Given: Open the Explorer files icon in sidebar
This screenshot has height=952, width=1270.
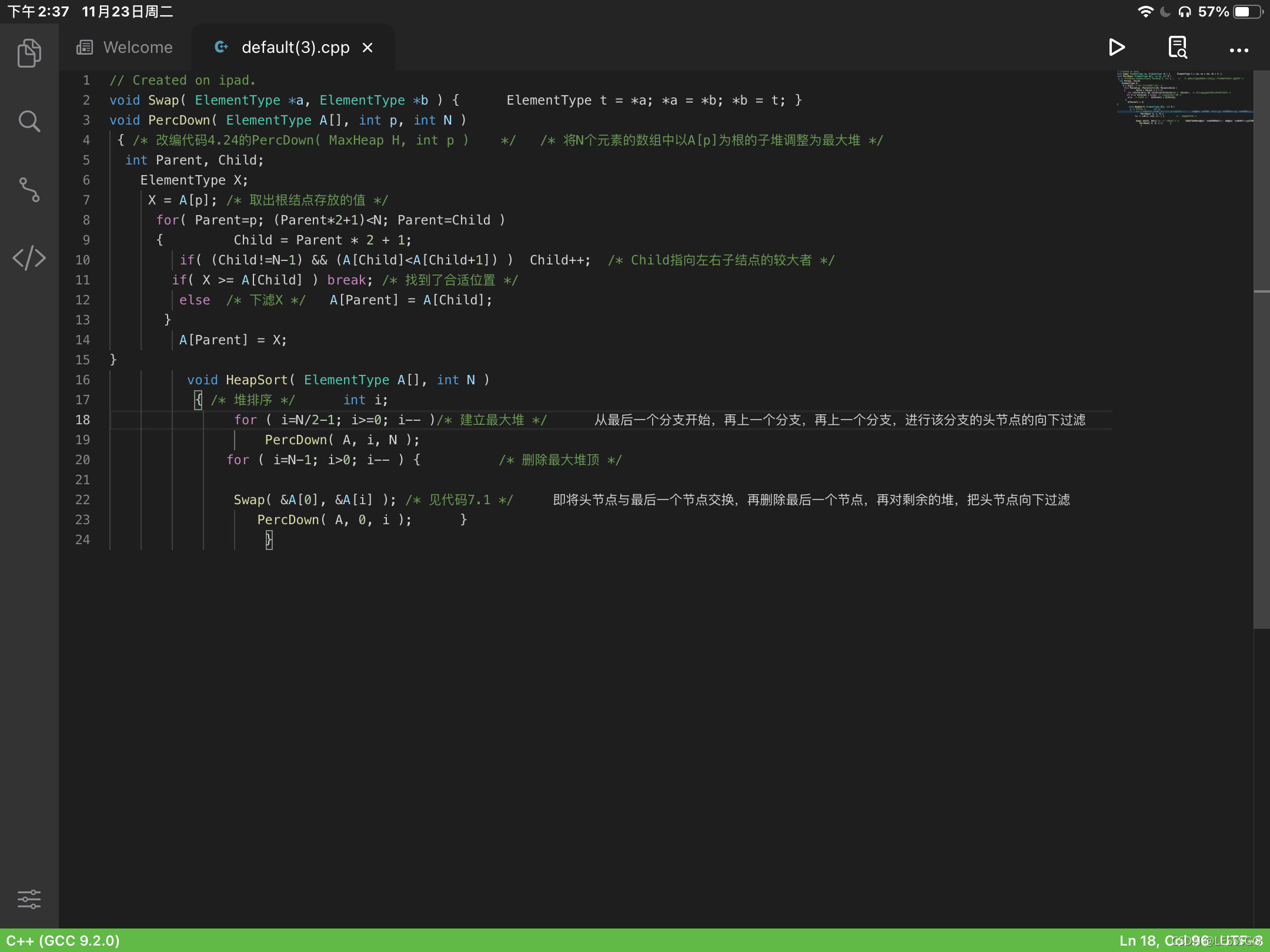Looking at the screenshot, I should pos(29,53).
